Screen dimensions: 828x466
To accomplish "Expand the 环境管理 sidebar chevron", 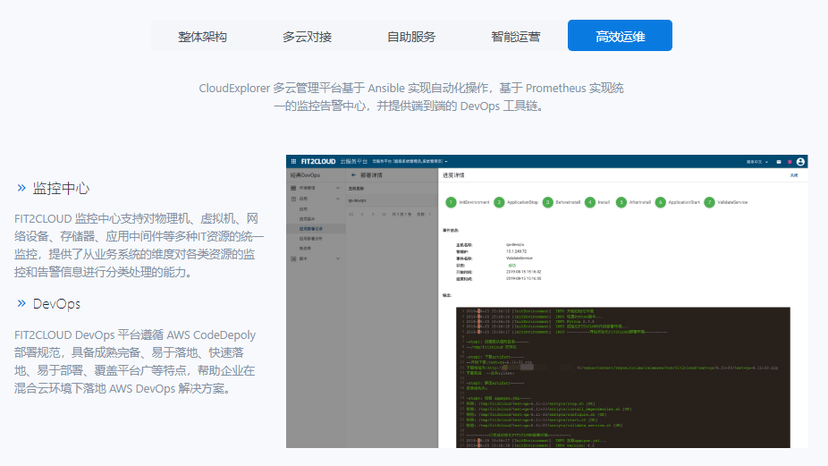I will pos(338,188).
